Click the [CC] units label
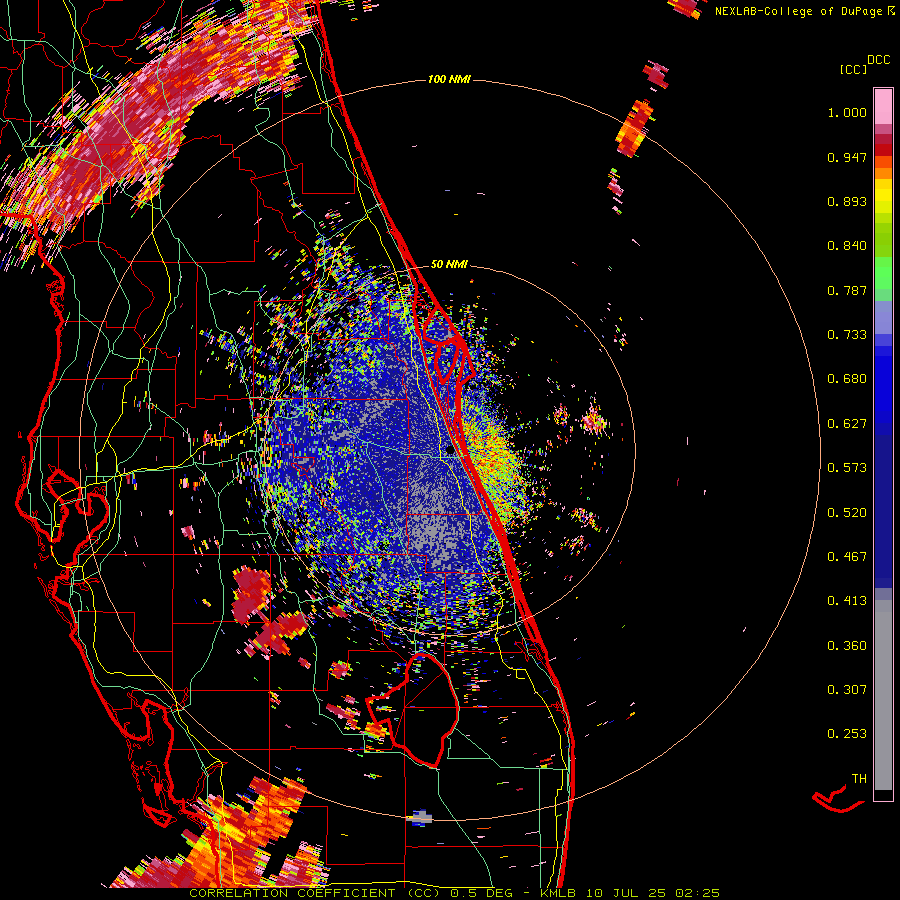900x900 pixels. (x=853, y=69)
